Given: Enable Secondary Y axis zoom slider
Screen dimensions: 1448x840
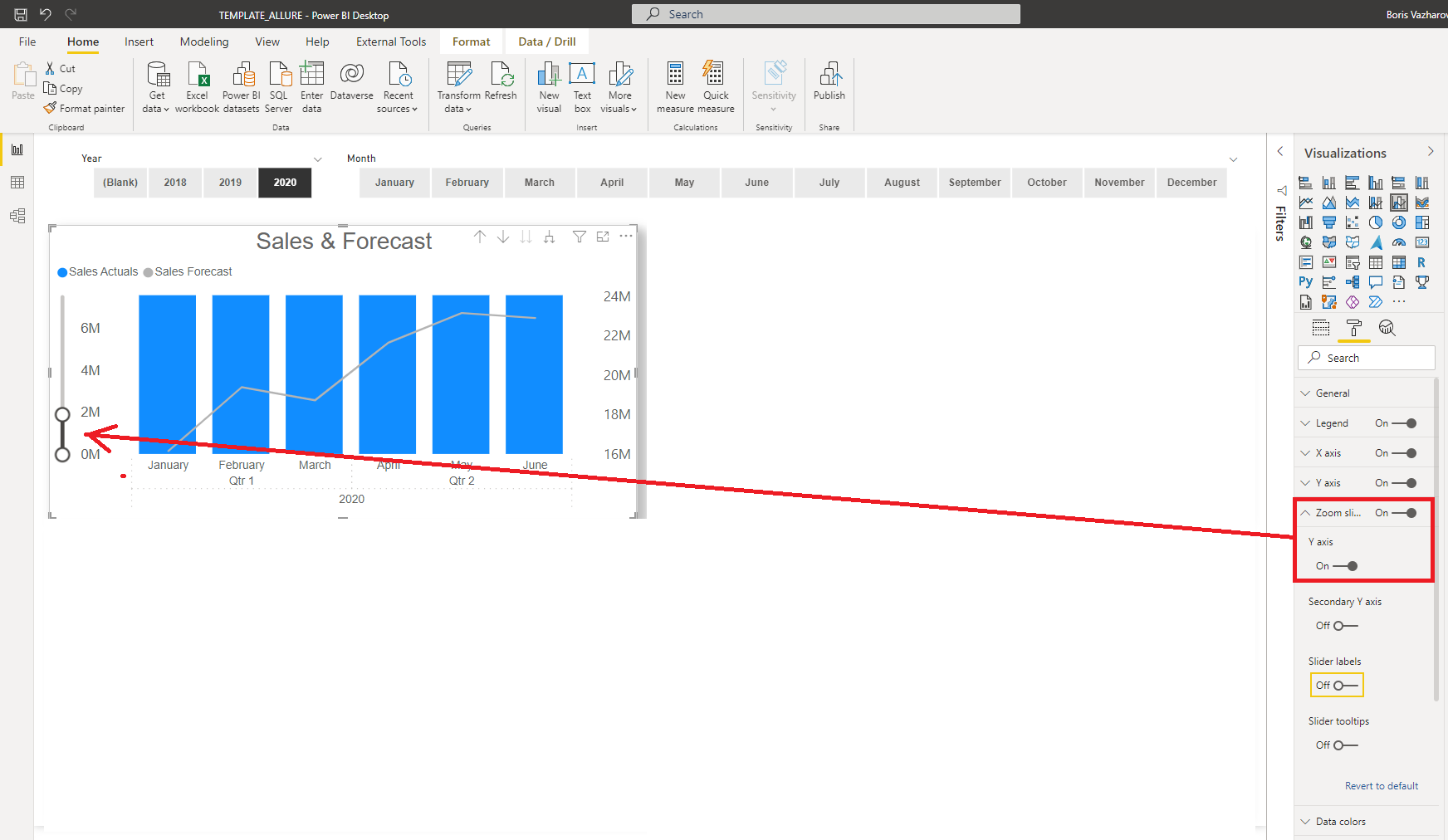Looking at the screenshot, I should 1346,626.
